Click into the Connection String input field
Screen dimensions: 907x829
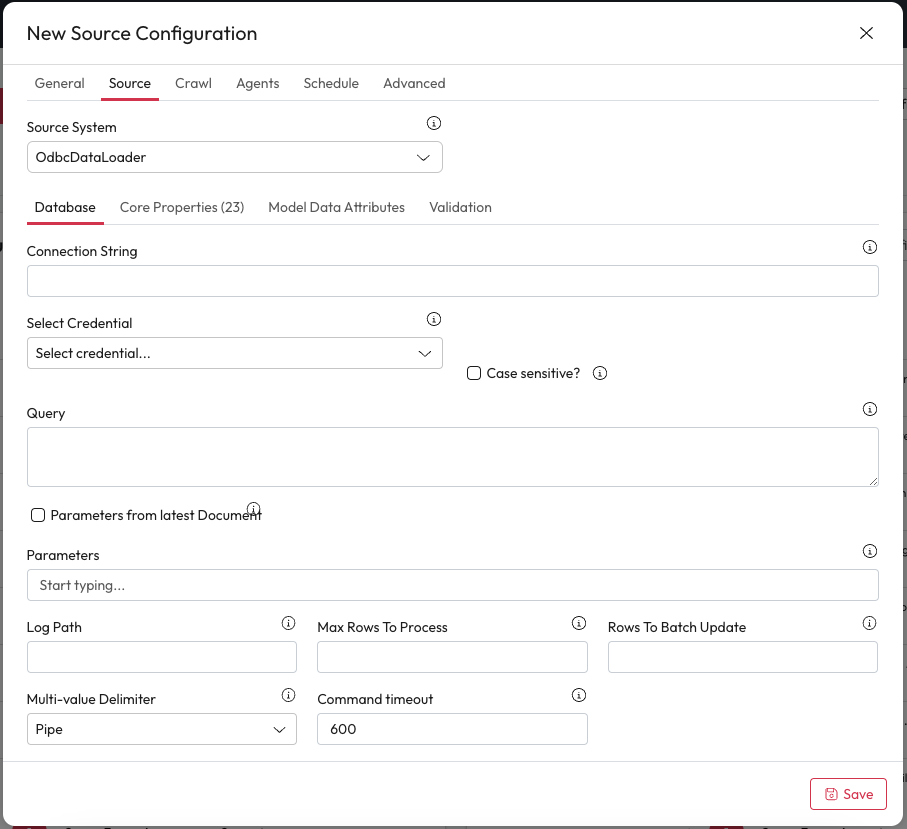[452, 281]
